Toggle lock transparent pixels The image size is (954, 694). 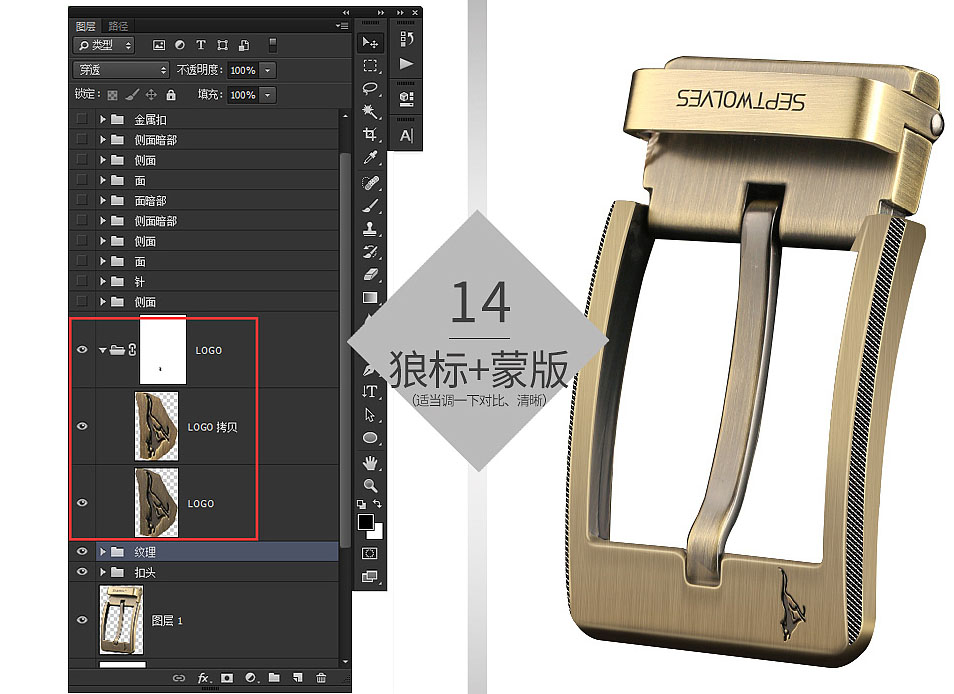coord(113,95)
